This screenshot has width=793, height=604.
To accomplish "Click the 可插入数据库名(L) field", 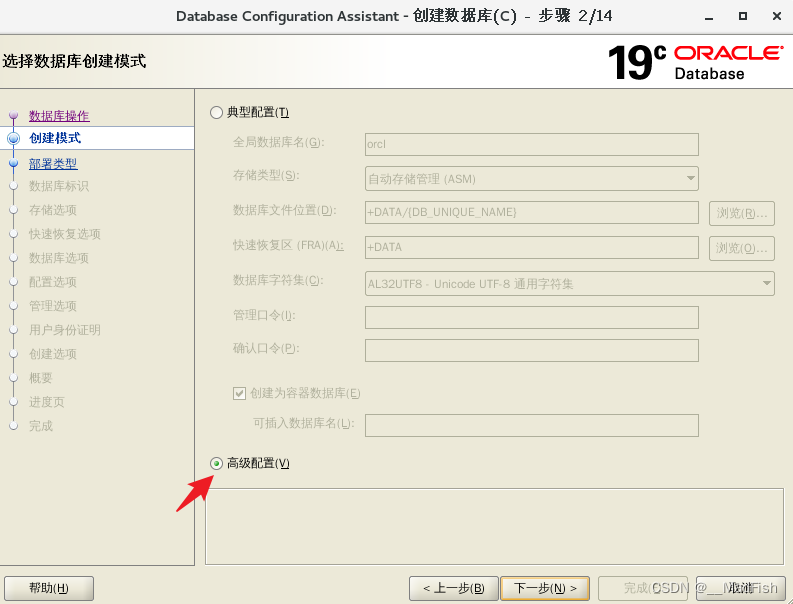I will (x=532, y=425).
